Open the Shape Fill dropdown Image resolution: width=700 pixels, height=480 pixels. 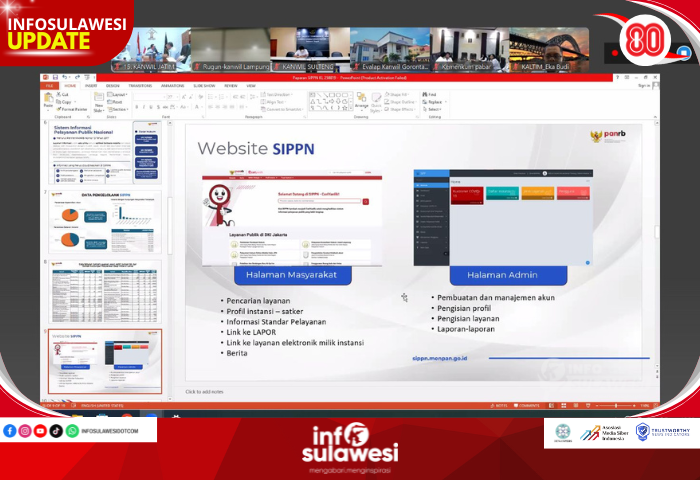click(397, 95)
